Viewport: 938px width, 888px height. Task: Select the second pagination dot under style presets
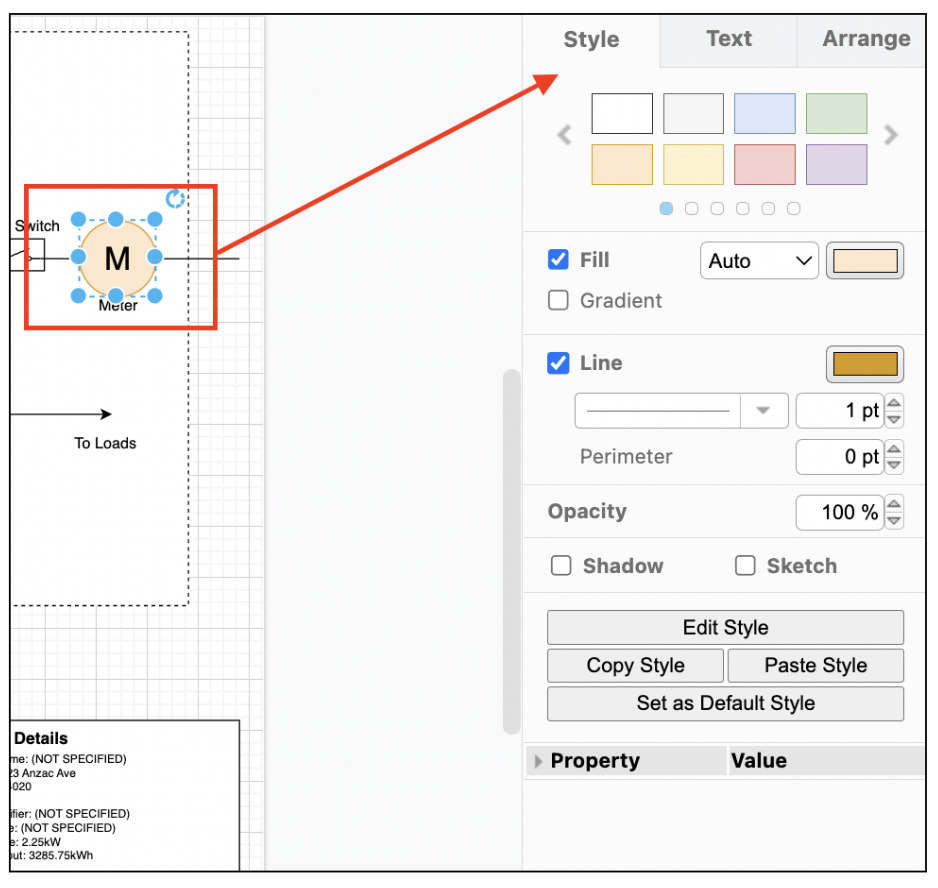(x=692, y=208)
